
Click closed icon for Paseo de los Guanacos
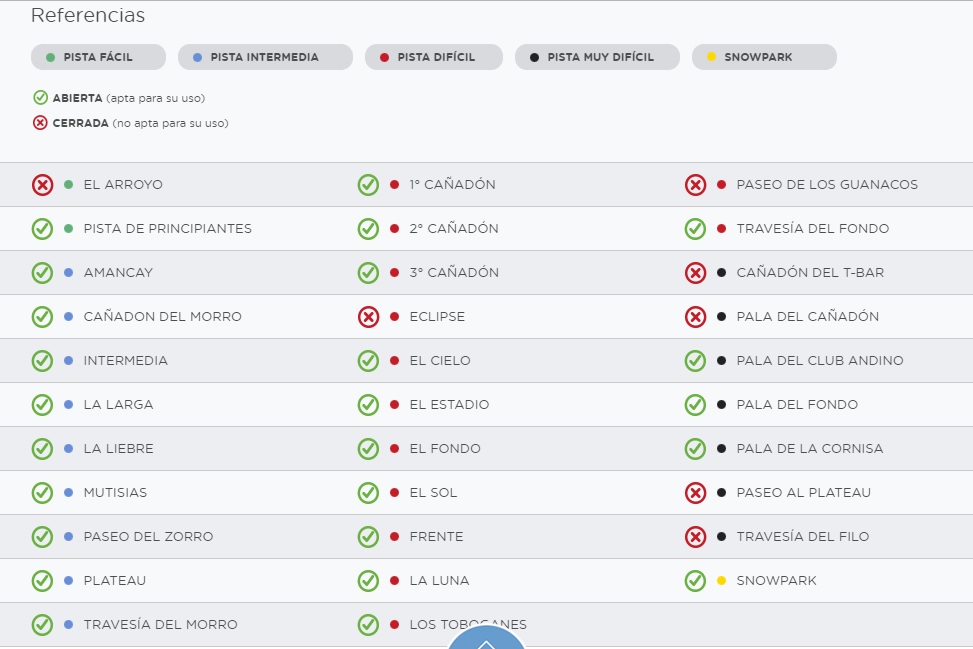[695, 185]
